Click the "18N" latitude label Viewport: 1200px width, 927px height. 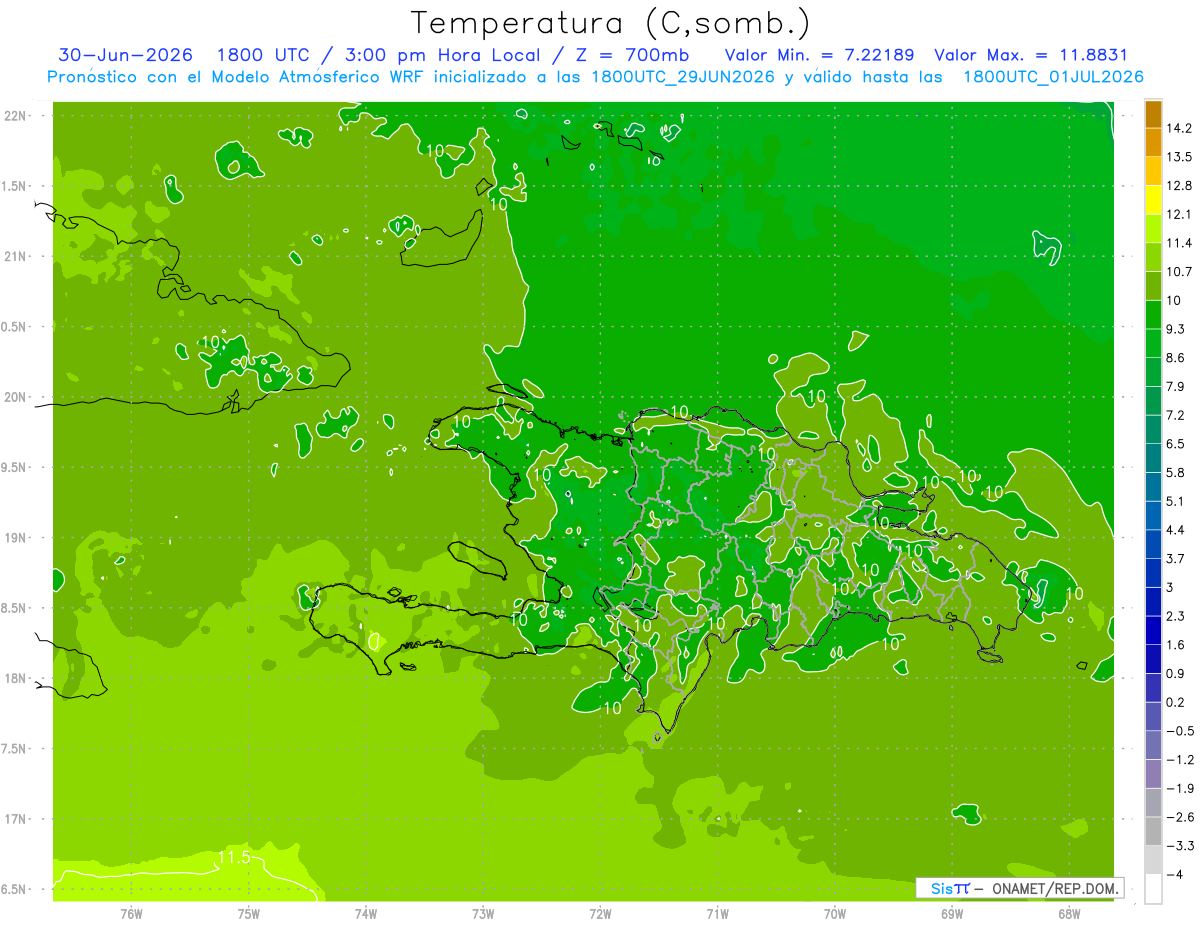pyautogui.click(x=17, y=679)
